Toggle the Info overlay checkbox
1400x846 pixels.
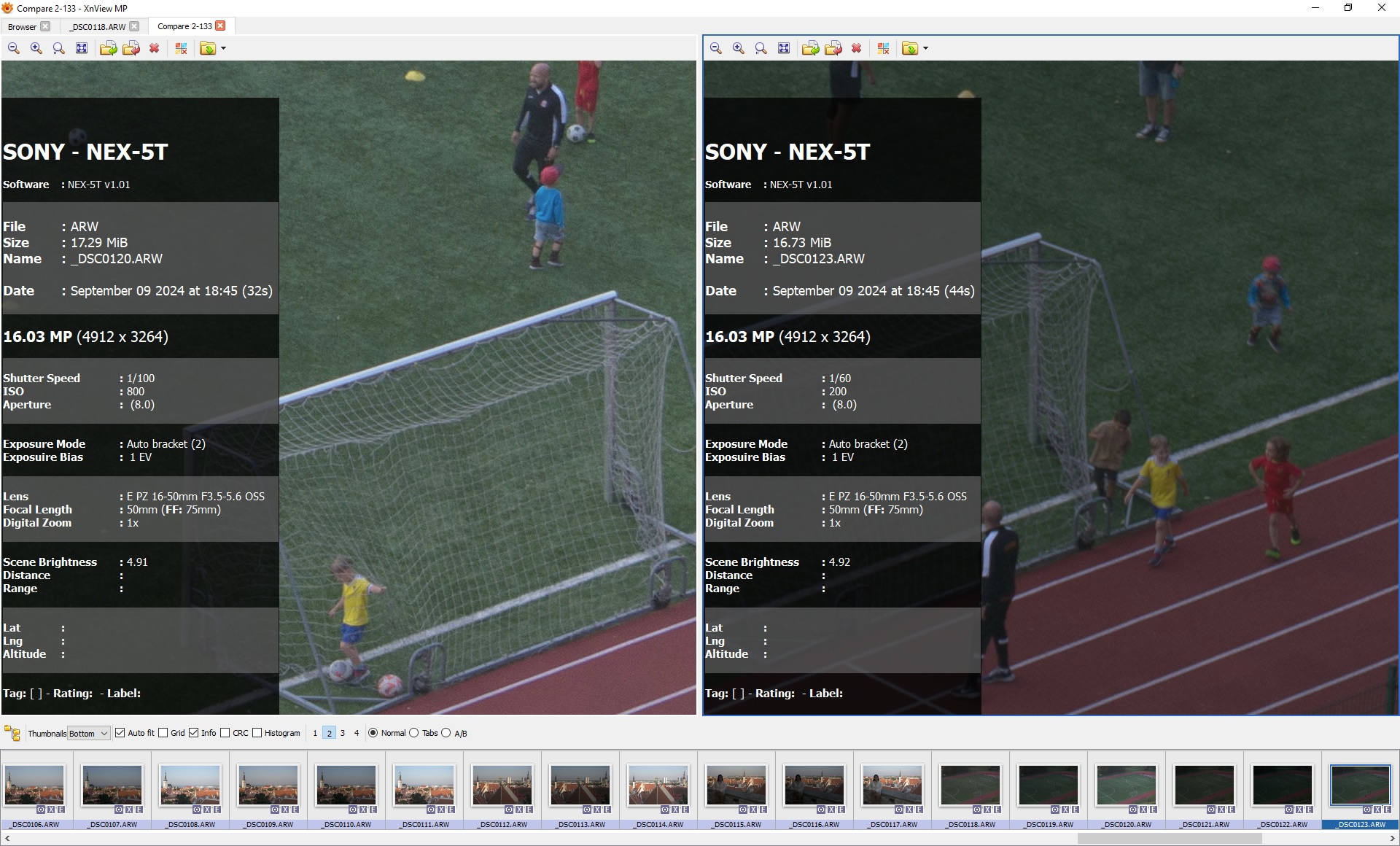coord(194,733)
